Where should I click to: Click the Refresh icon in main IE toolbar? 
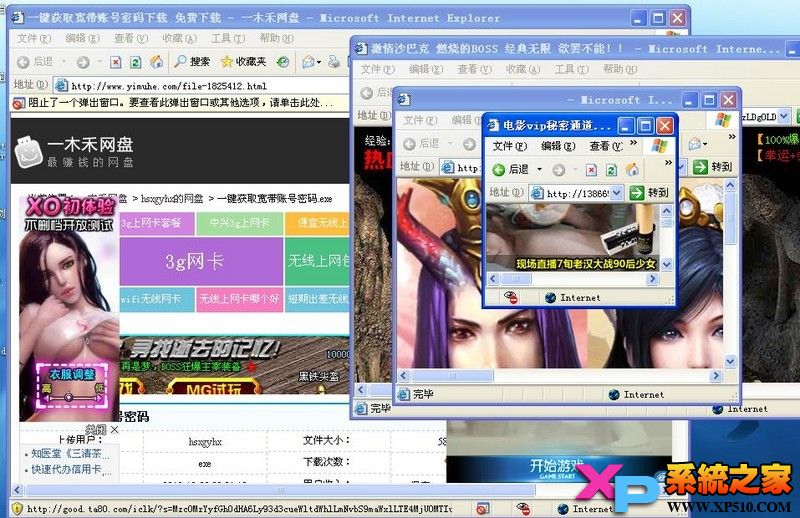pyautogui.click(x=135, y=62)
